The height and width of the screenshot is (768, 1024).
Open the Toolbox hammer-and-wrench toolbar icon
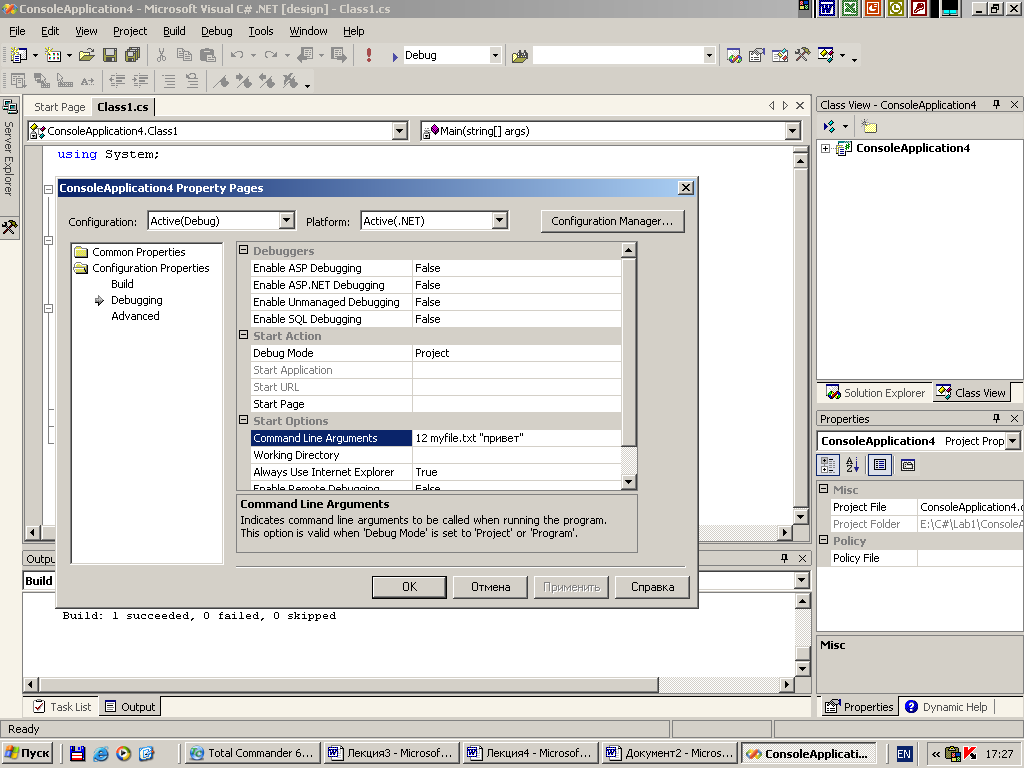pos(803,56)
